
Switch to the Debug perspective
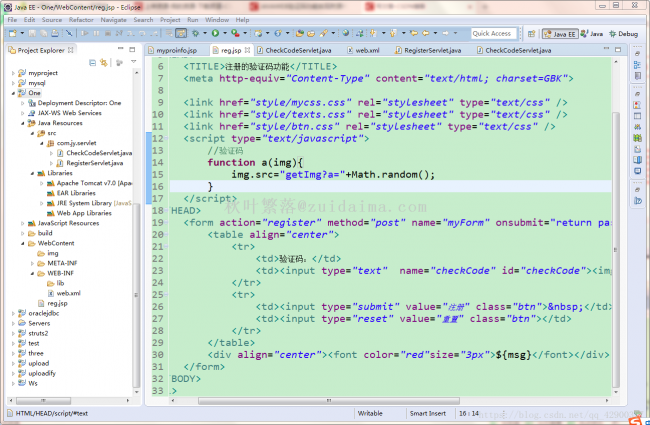(623, 33)
